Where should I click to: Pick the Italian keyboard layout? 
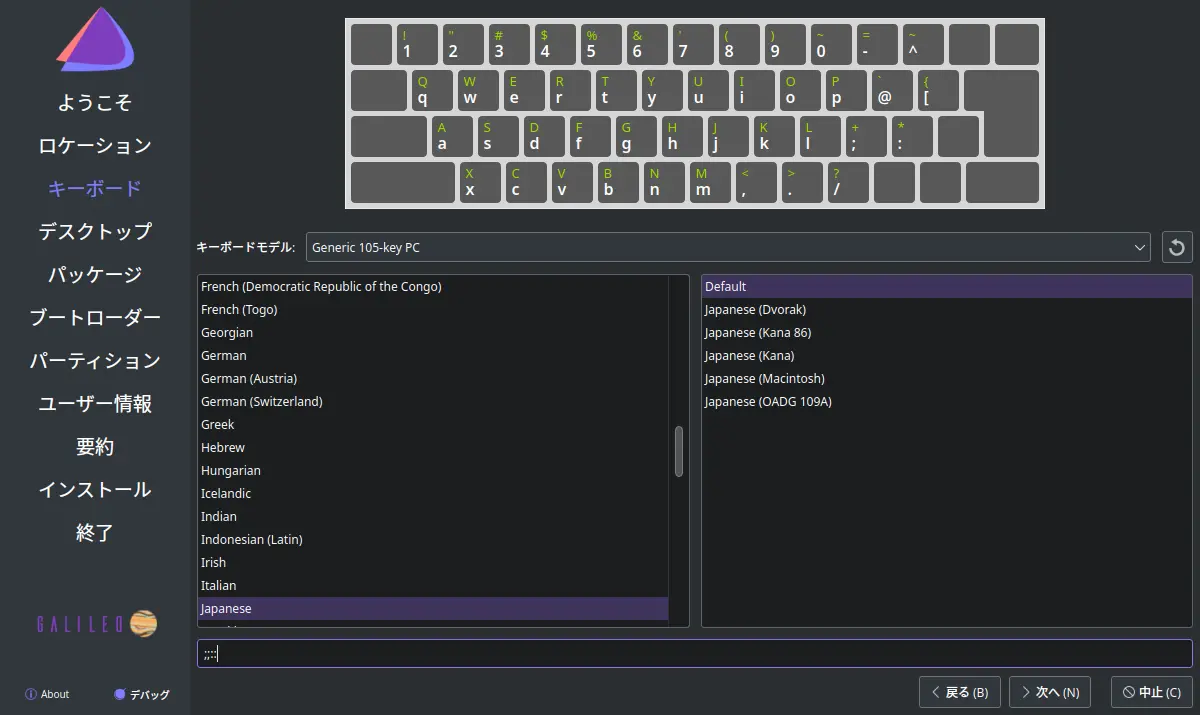pos(219,586)
